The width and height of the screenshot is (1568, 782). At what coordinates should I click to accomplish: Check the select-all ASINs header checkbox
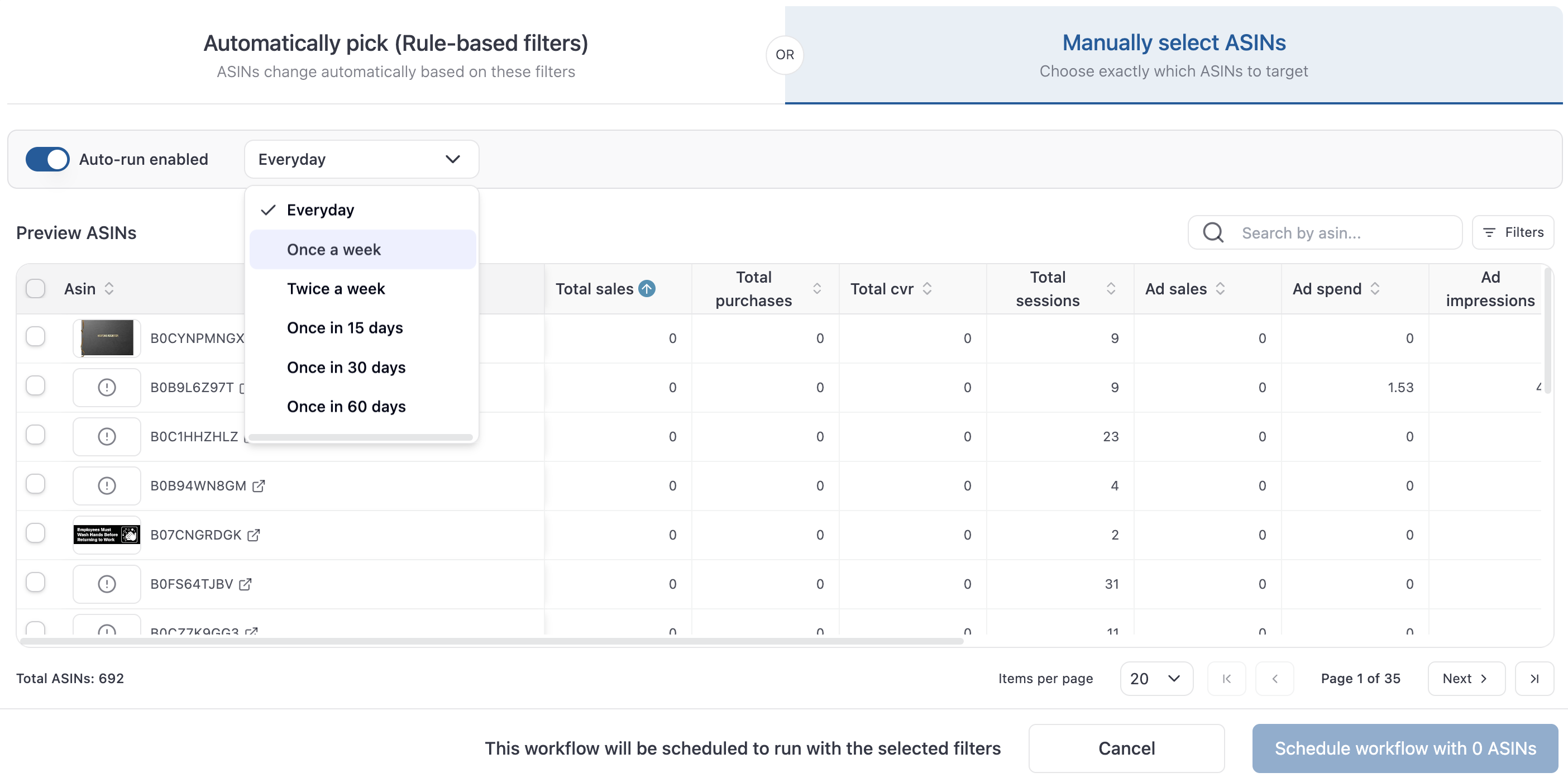click(x=35, y=288)
